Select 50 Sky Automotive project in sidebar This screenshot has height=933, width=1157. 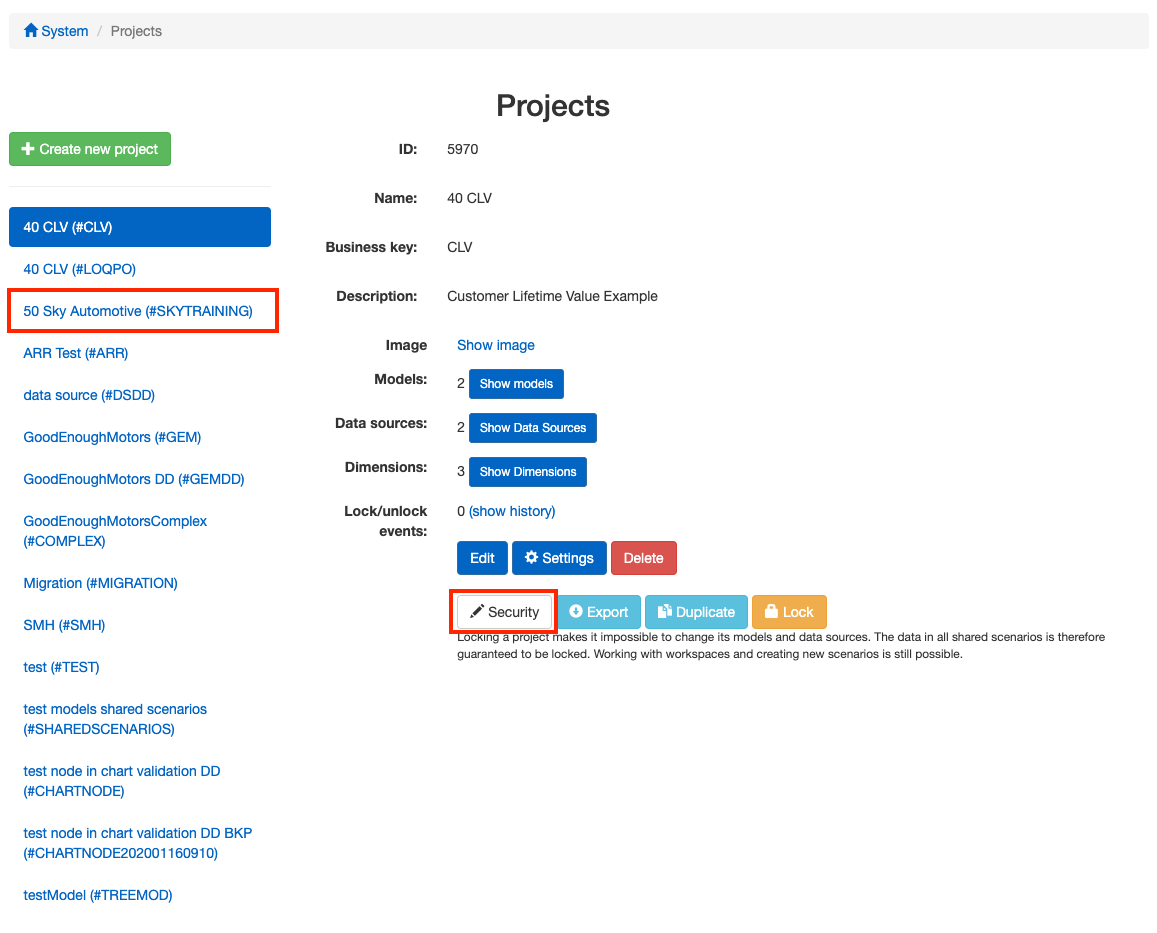(138, 311)
